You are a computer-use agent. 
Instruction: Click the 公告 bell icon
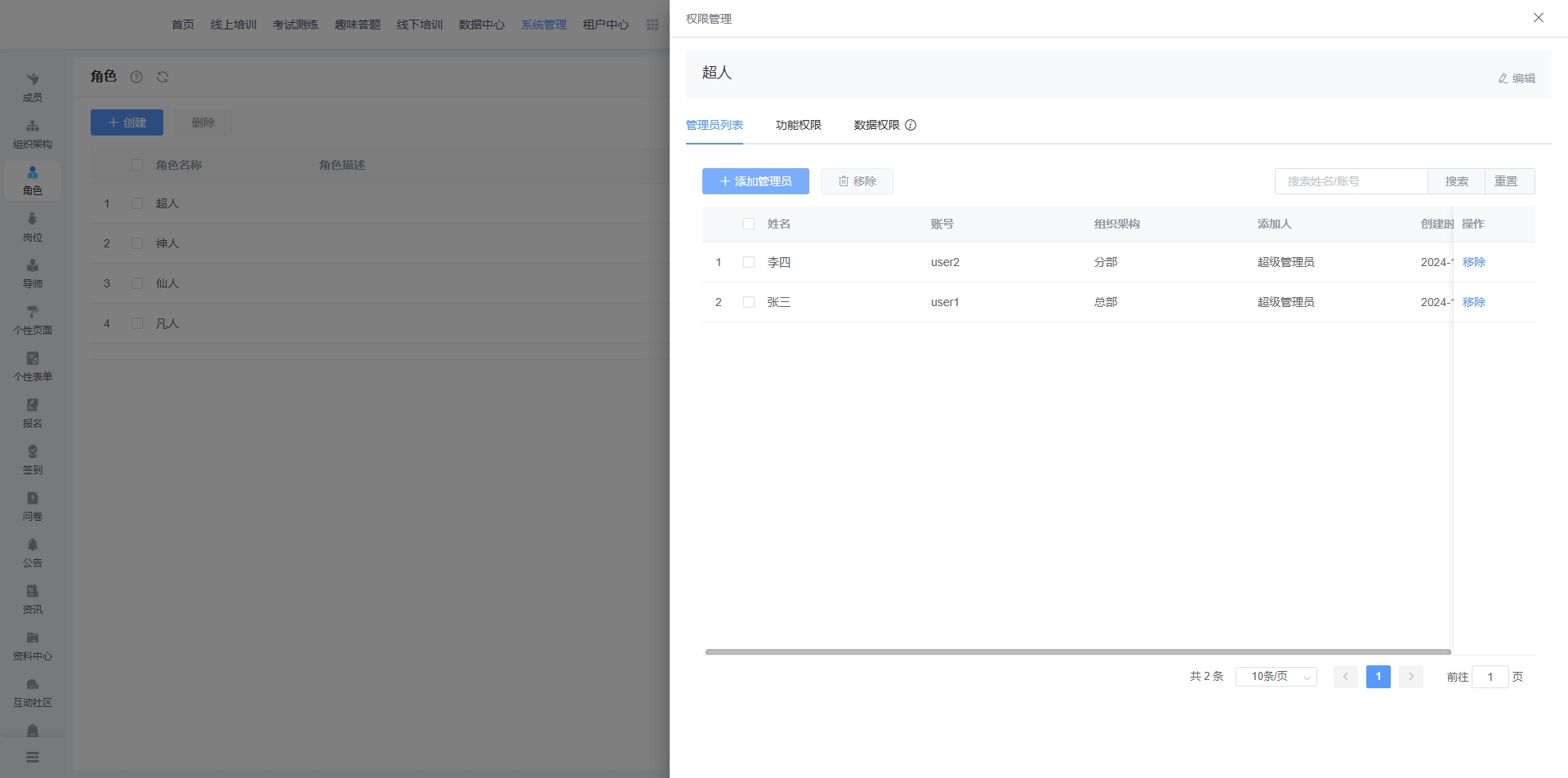33,545
